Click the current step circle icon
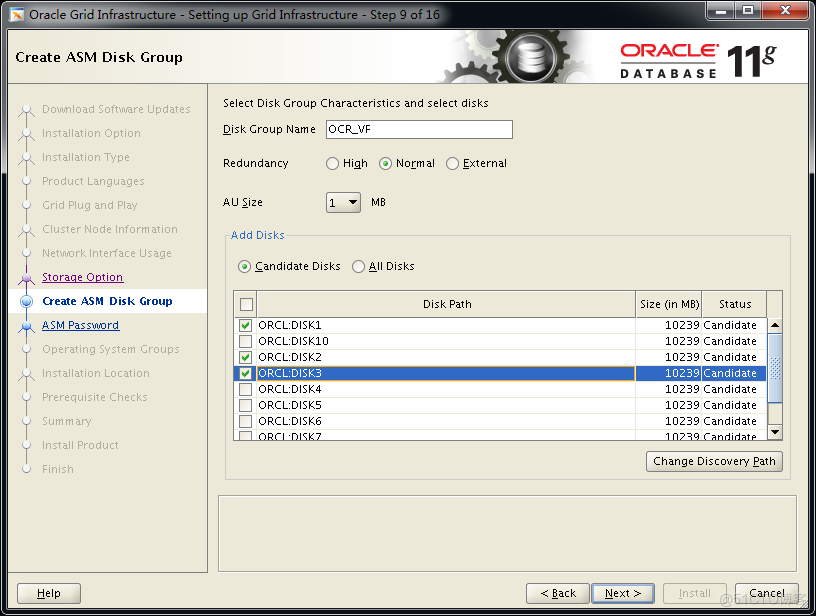816x616 pixels. (26, 302)
